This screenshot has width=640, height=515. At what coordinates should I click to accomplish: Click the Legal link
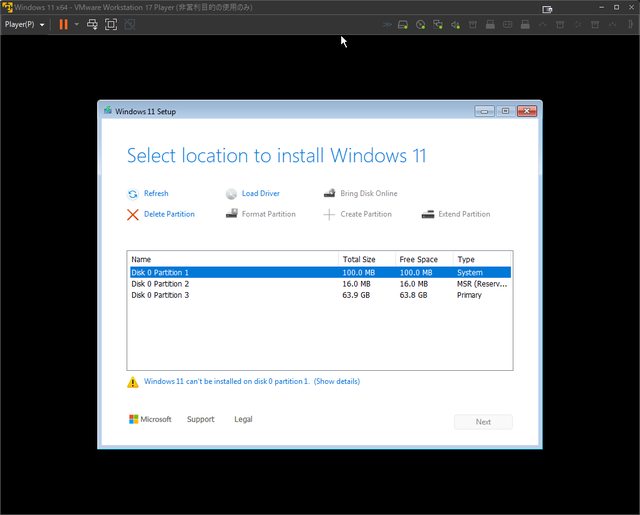click(x=243, y=420)
